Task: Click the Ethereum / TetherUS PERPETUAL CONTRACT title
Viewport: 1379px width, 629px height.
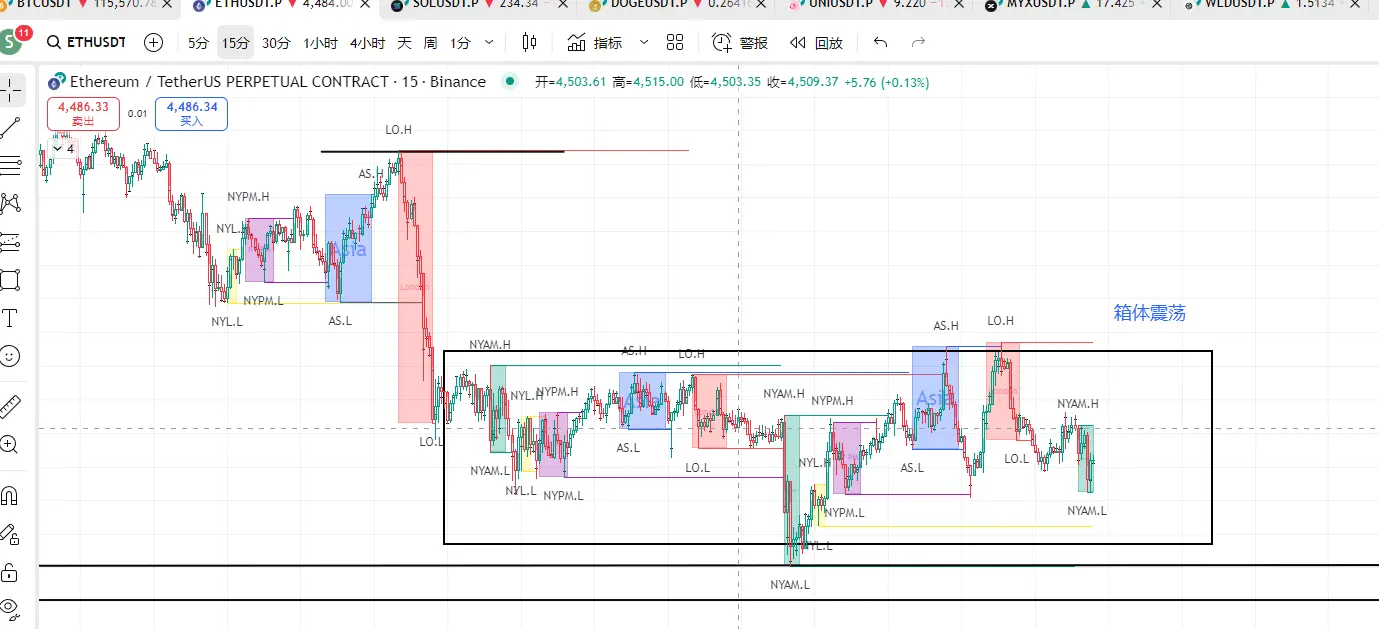Action: click(278, 82)
